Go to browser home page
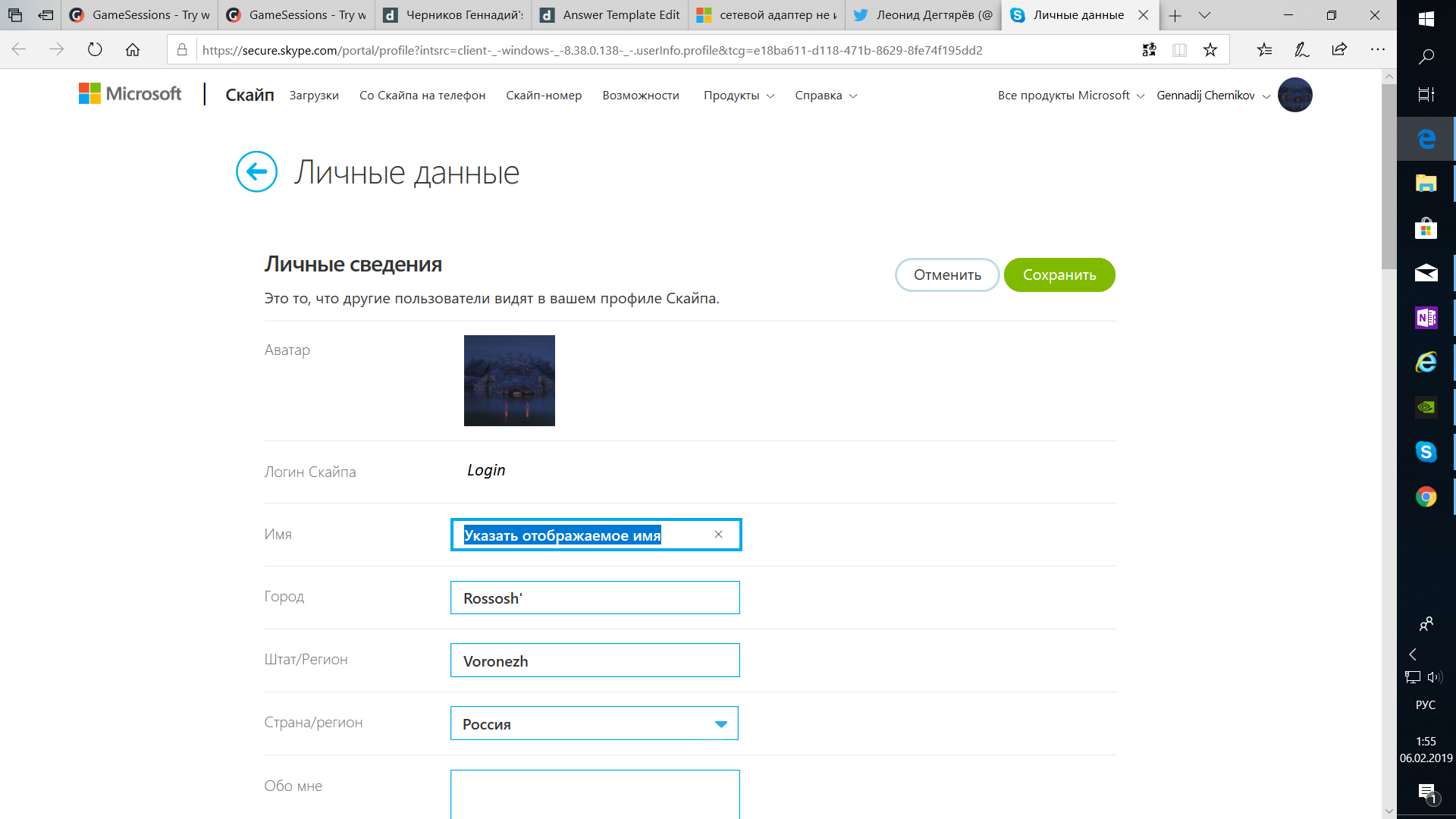Viewport: 1456px width, 819px height. [x=133, y=50]
